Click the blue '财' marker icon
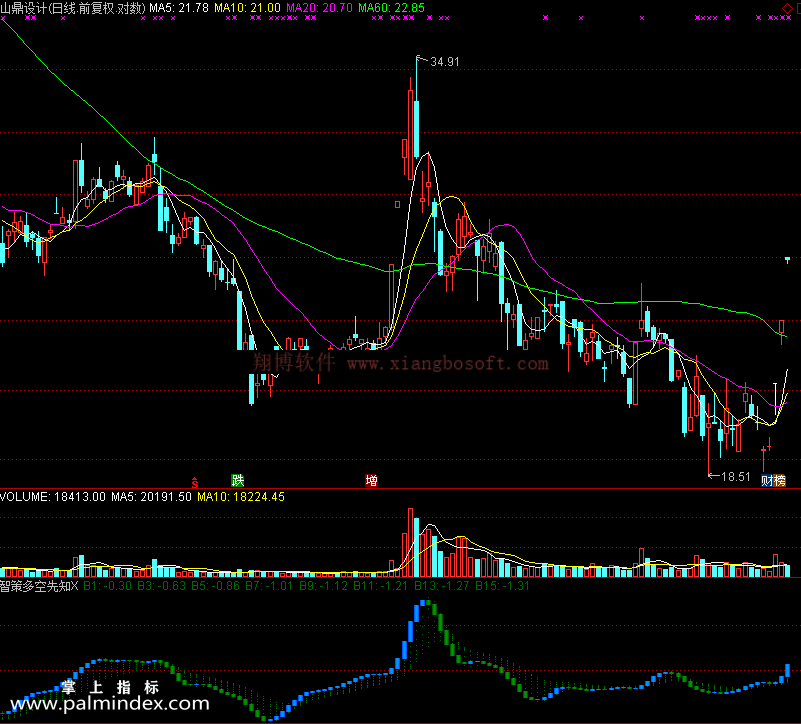 pos(767,480)
